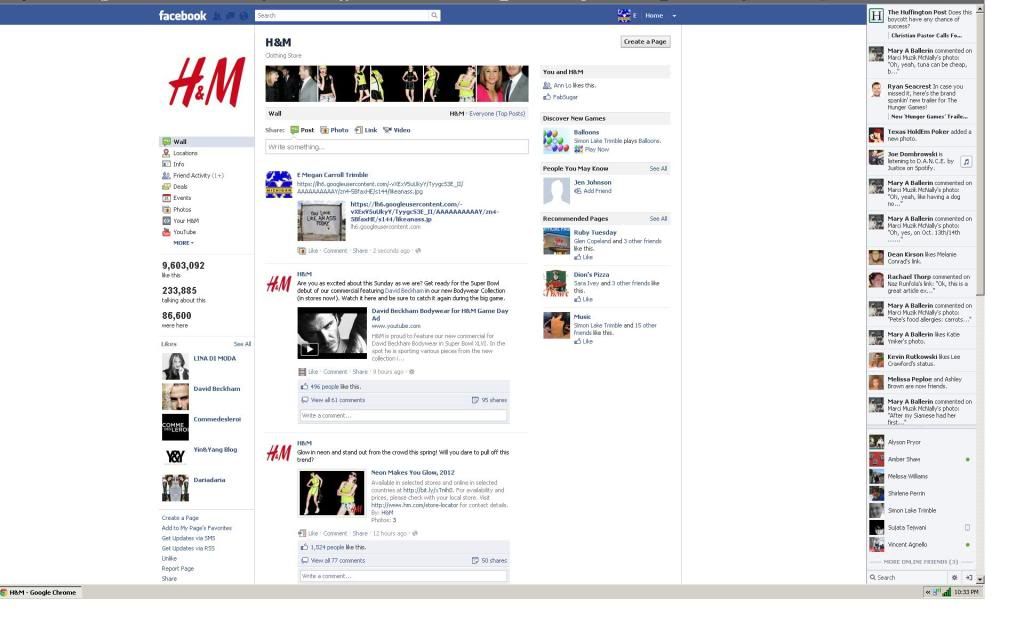Click the search magnifier button
The width and height of the screenshot is (1024, 640).
click(434, 15)
